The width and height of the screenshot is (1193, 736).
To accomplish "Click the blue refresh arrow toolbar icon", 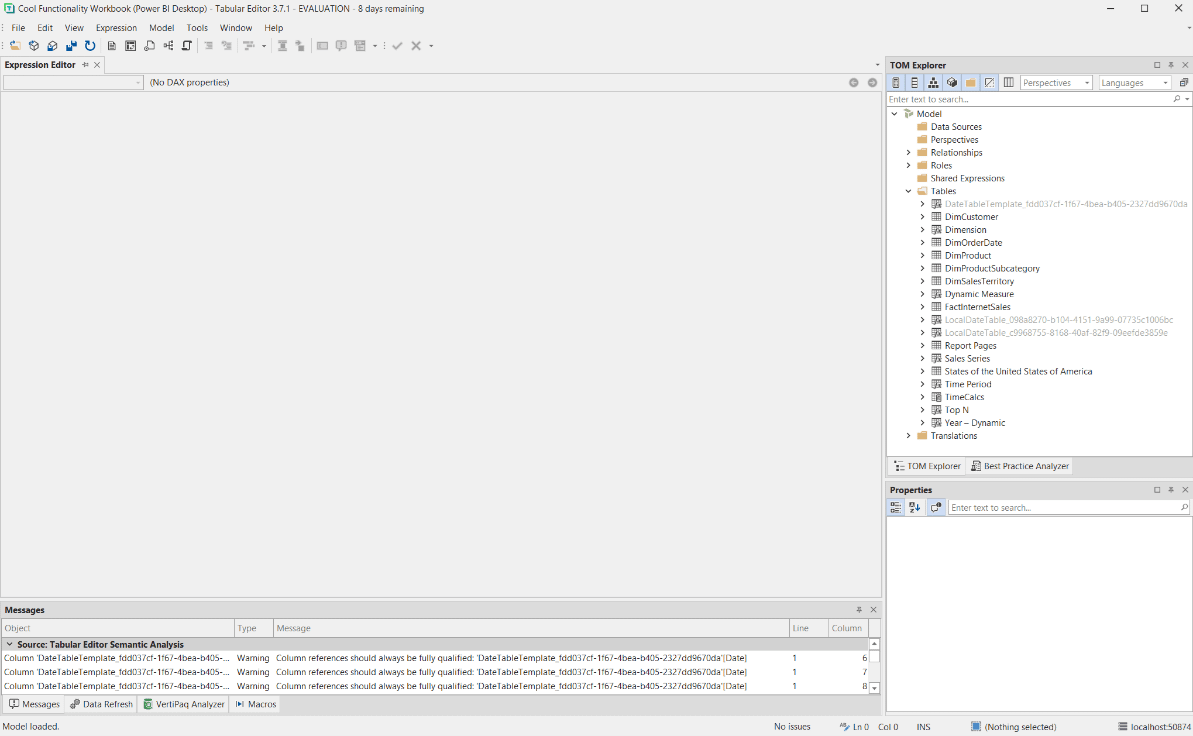I will click(90, 46).
